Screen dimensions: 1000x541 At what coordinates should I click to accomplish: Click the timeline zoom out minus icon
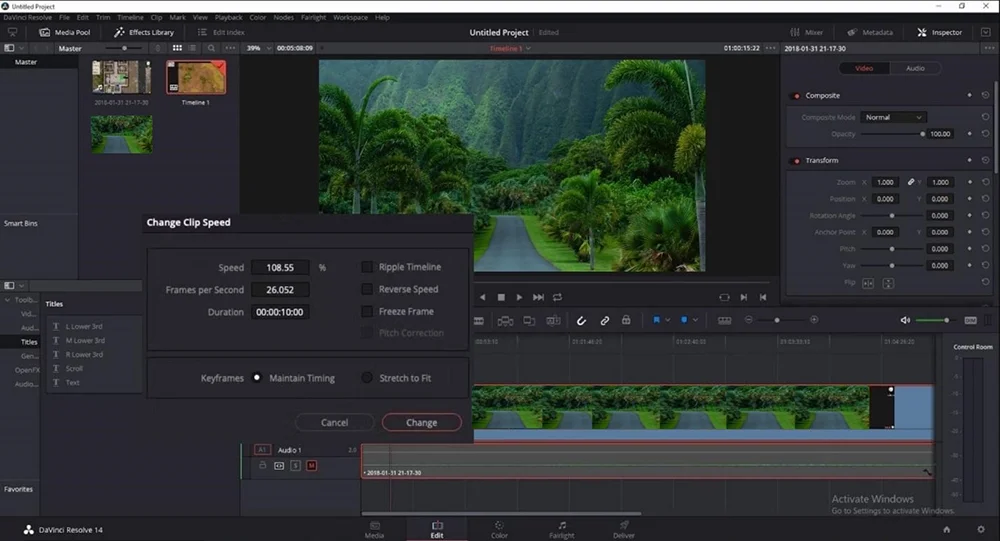click(x=749, y=320)
